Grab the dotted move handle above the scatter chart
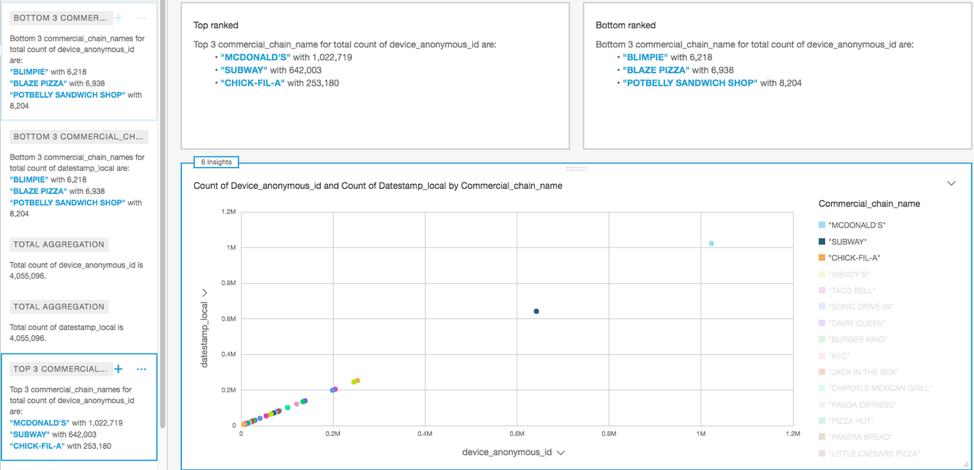The height and width of the screenshot is (470, 974). coord(576,169)
